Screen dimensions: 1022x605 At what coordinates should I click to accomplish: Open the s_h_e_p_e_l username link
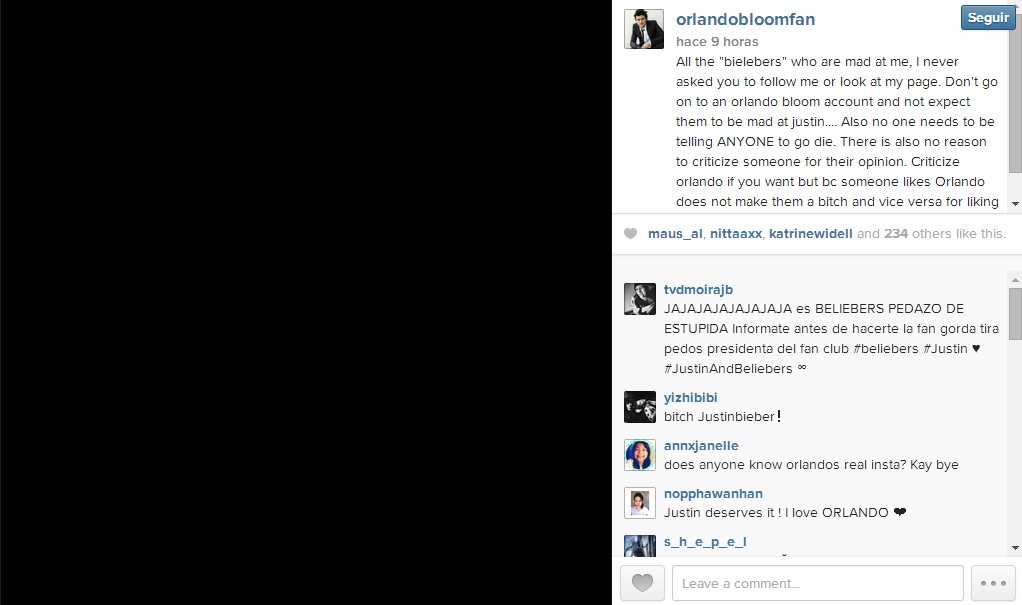(705, 542)
